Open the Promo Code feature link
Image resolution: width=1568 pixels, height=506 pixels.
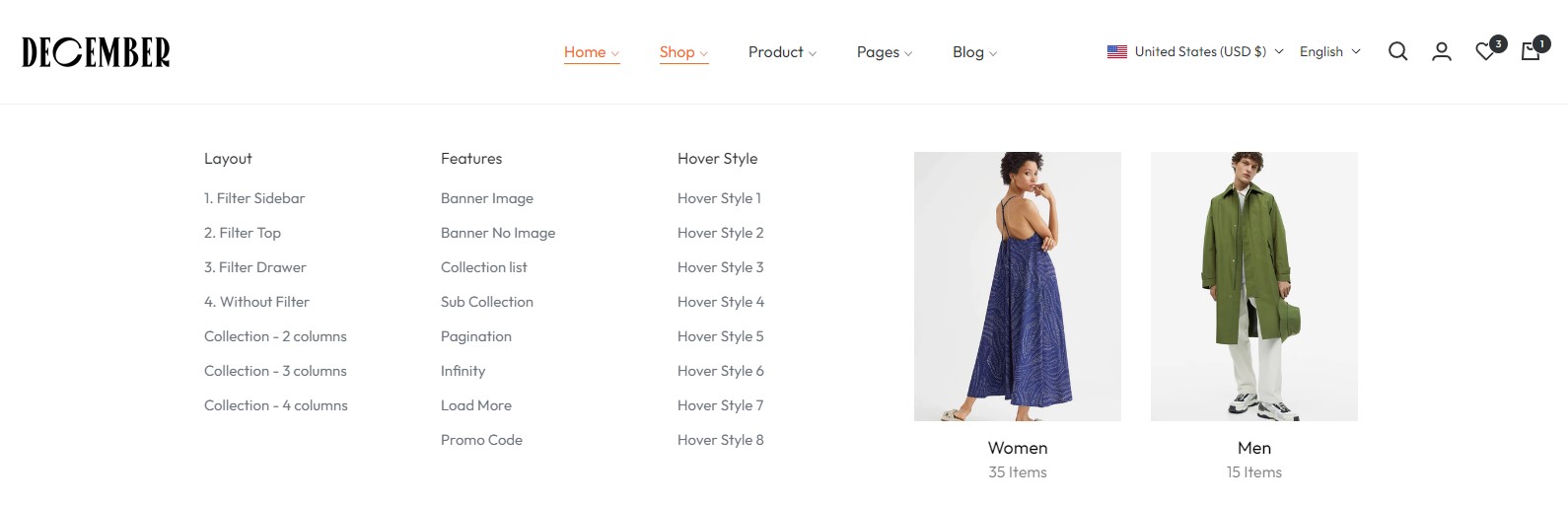(481, 440)
